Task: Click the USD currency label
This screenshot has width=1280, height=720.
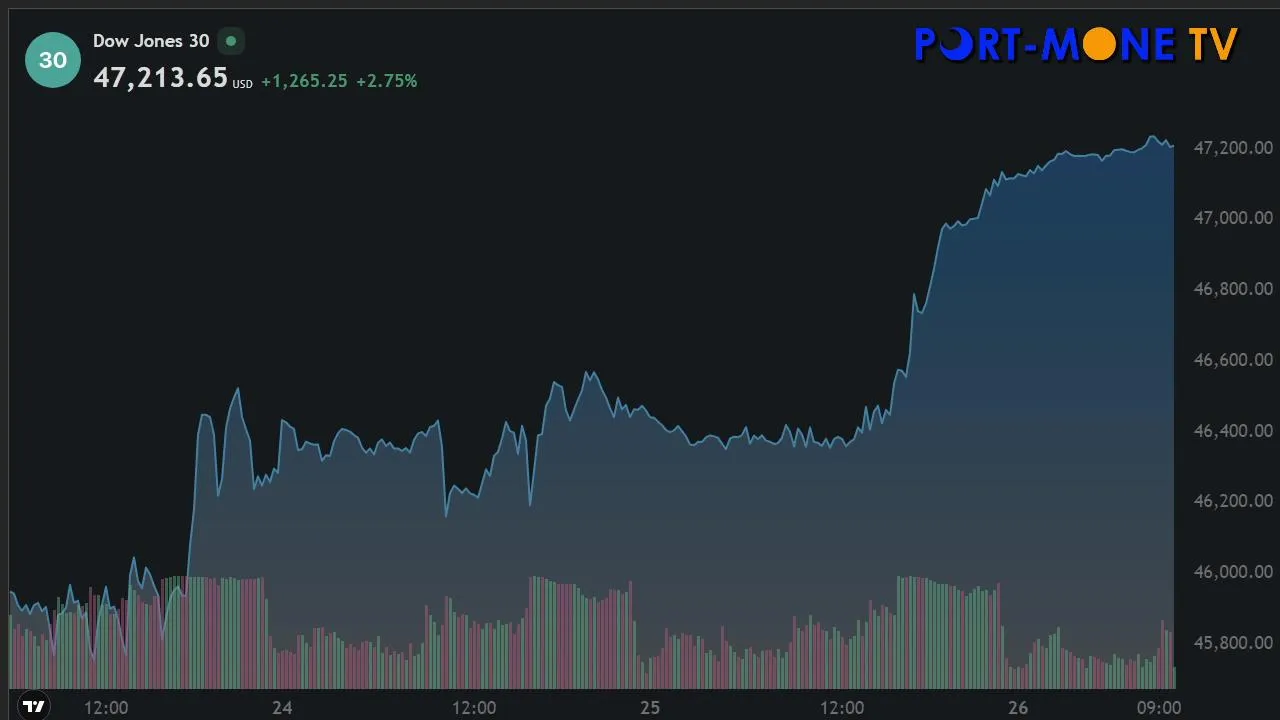Action: tap(243, 85)
